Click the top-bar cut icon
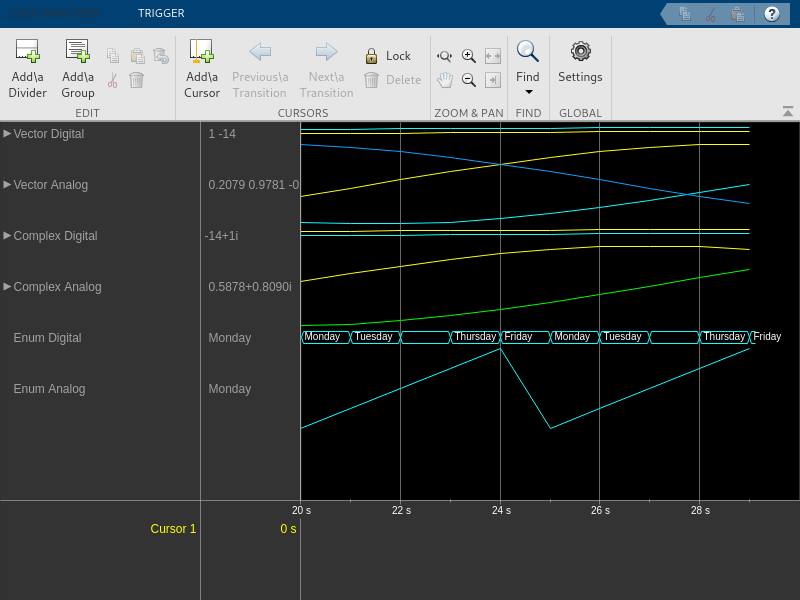This screenshot has width=800, height=600. pos(711,14)
